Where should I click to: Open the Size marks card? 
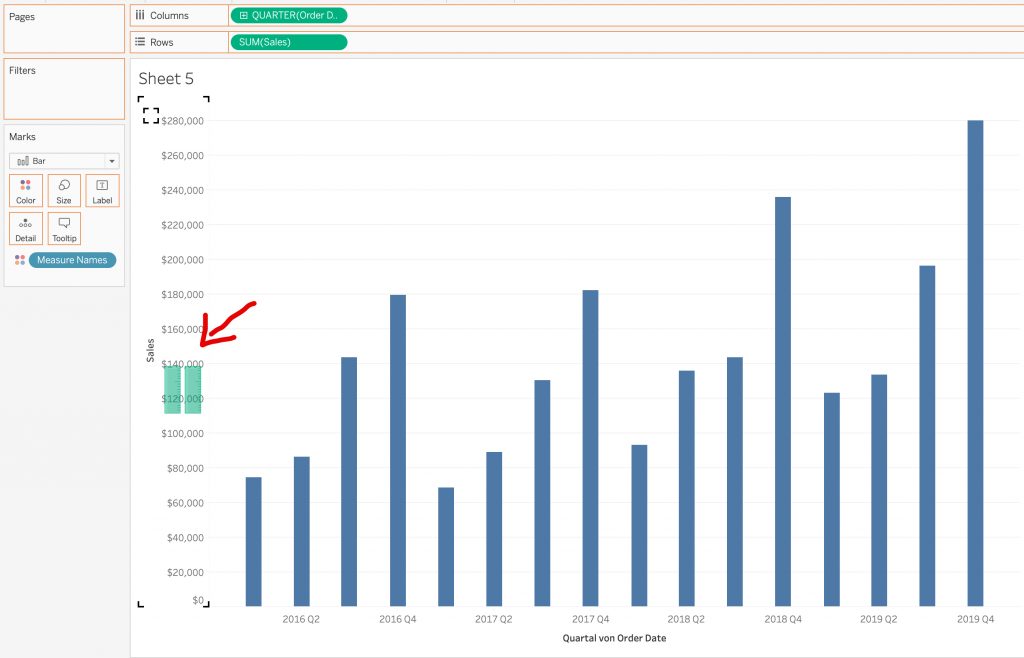[x=64, y=191]
